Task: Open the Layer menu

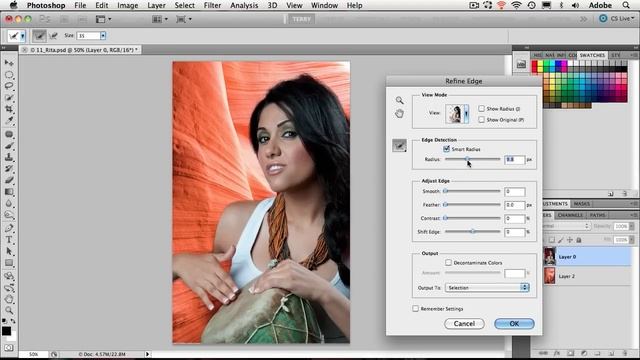Action: click(x=156, y=5)
